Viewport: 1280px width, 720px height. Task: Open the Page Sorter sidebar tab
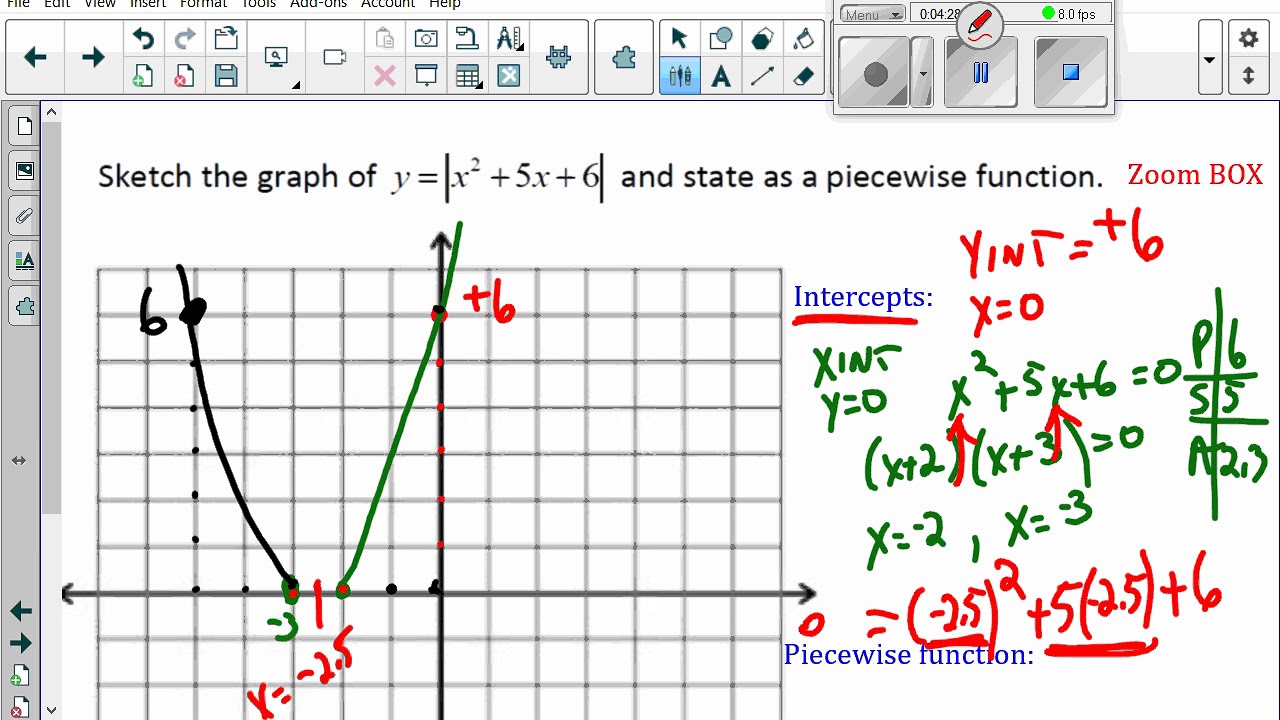pos(24,126)
